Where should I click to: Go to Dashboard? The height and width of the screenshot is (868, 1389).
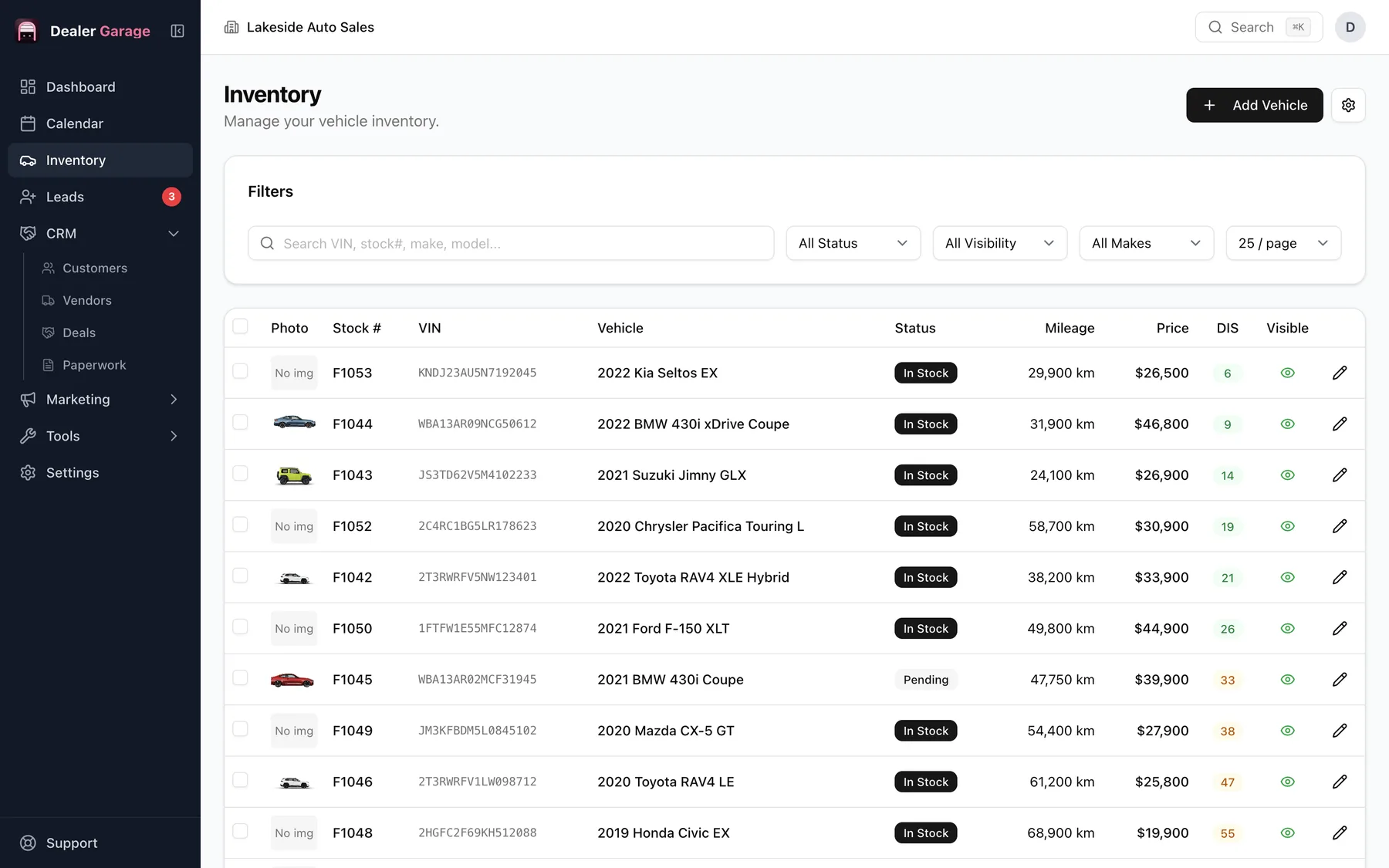point(100,87)
